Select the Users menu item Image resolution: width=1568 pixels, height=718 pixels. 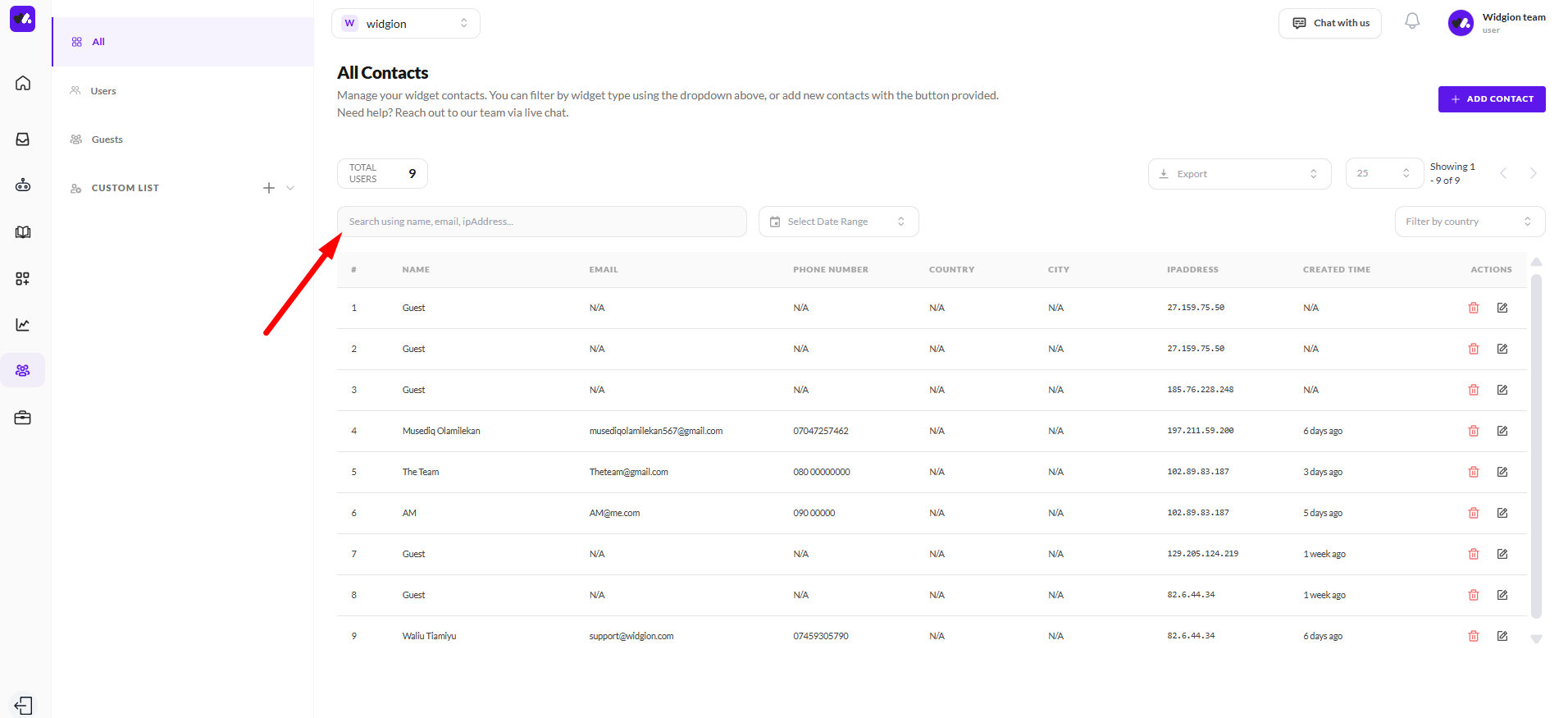(x=103, y=91)
